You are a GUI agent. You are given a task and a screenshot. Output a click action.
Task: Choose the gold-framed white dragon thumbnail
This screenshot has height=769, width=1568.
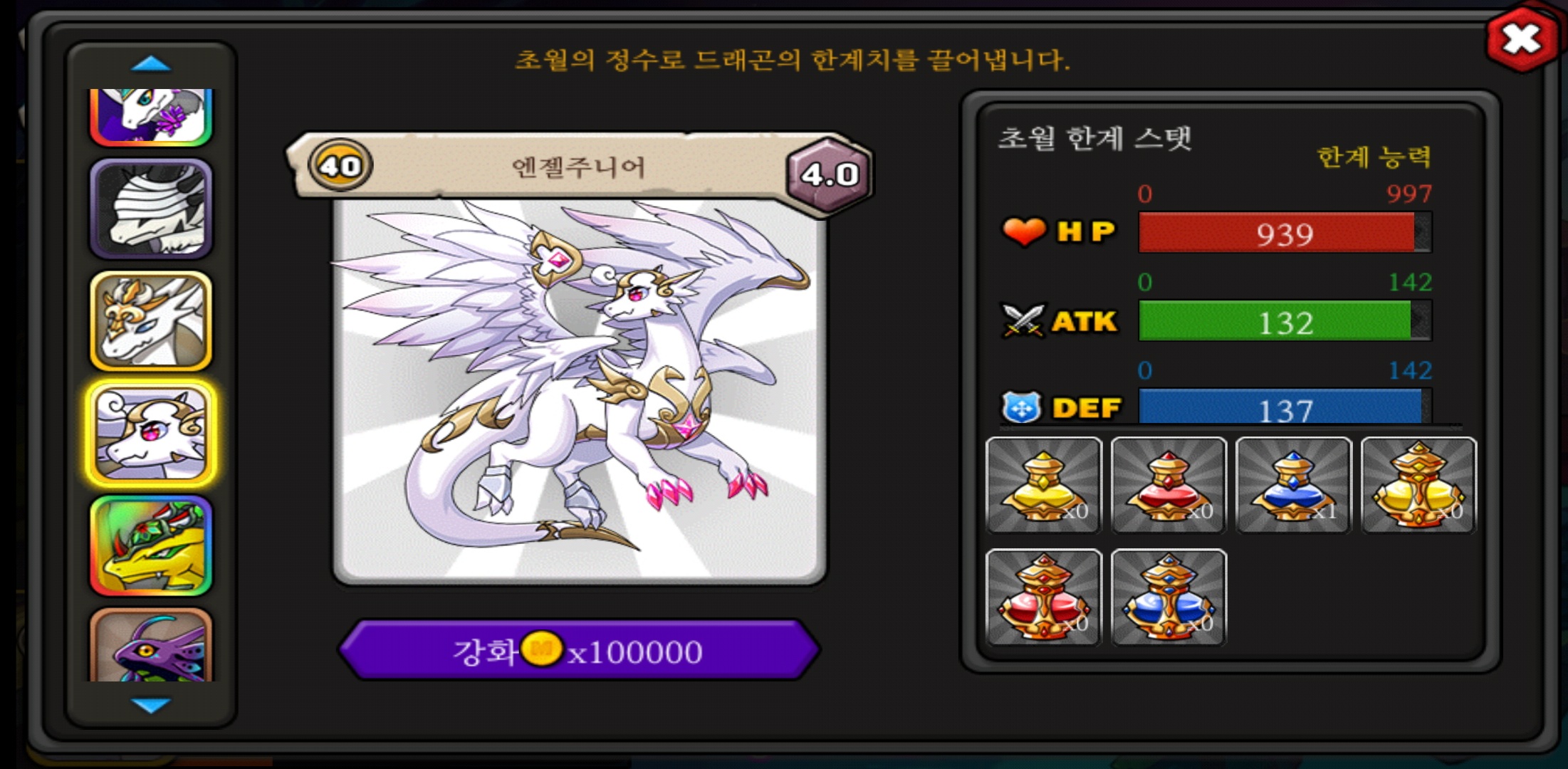(x=151, y=321)
